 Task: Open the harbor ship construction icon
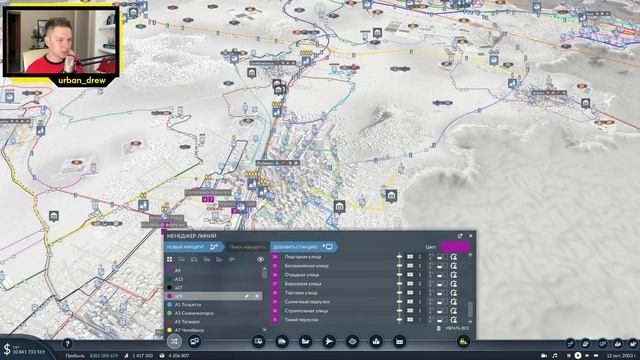(x=305, y=341)
